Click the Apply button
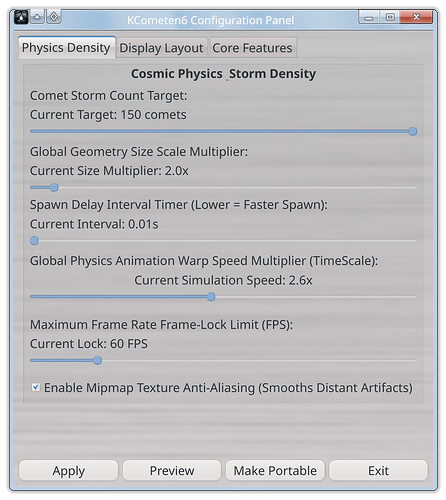Image resolution: width=446 pixels, height=500 pixels. 69,470
